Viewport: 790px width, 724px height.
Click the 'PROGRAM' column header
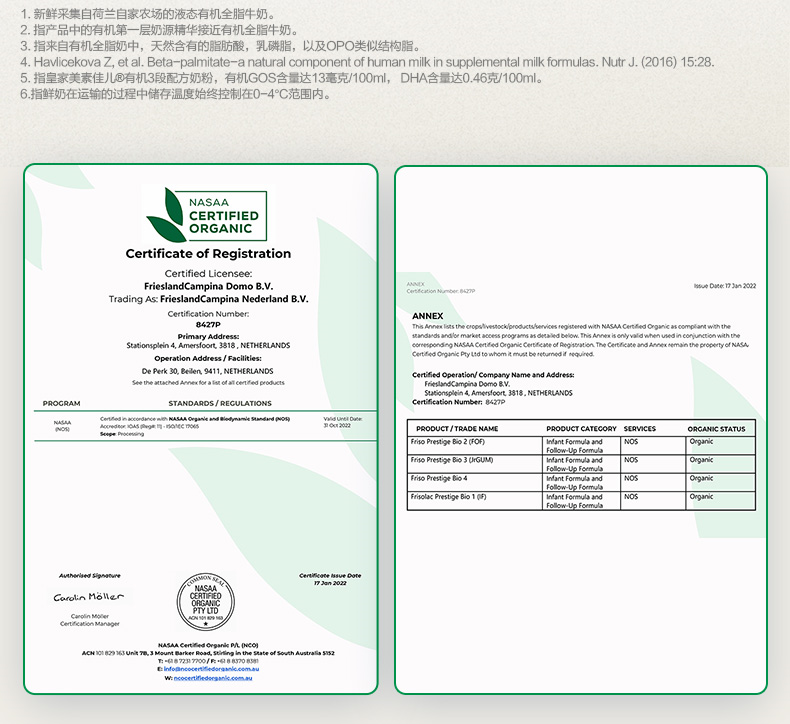click(61, 404)
